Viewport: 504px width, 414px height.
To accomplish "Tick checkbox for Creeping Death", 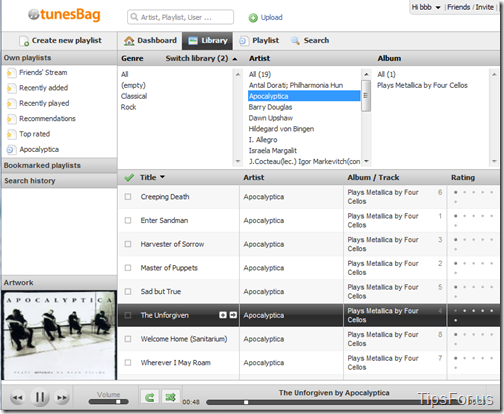I will tap(128, 197).
